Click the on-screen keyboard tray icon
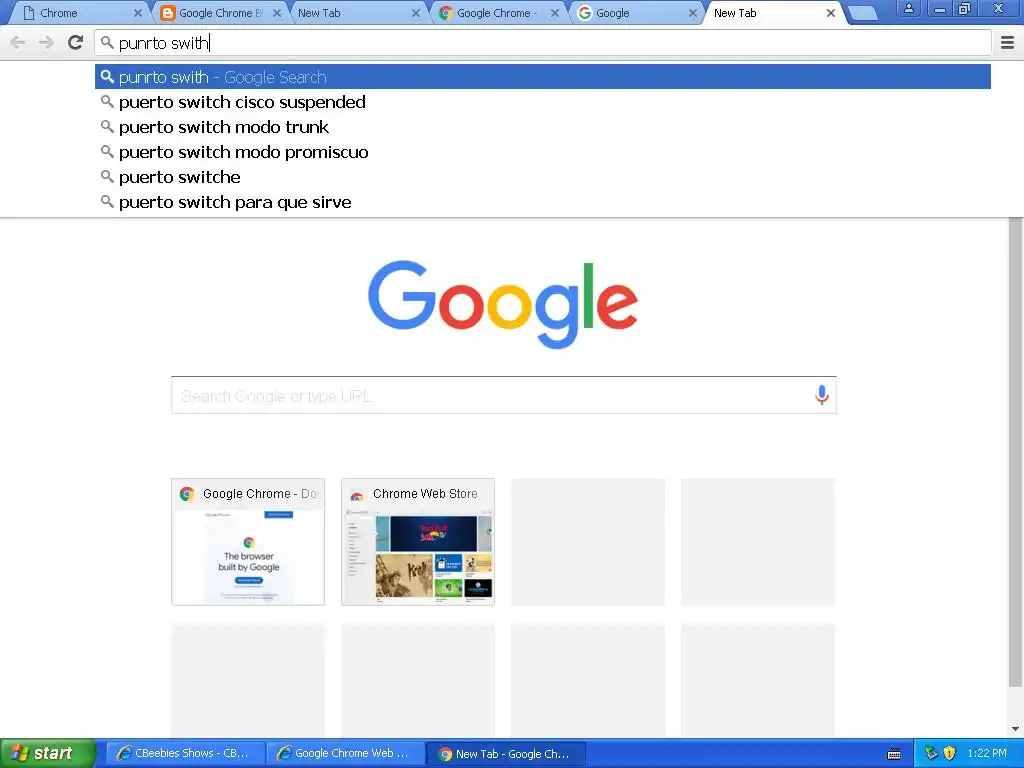Image resolution: width=1024 pixels, height=768 pixels. click(x=894, y=754)
